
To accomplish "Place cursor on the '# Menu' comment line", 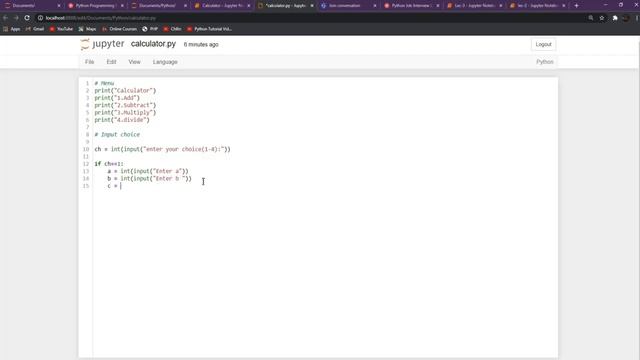I will (104, 83).
